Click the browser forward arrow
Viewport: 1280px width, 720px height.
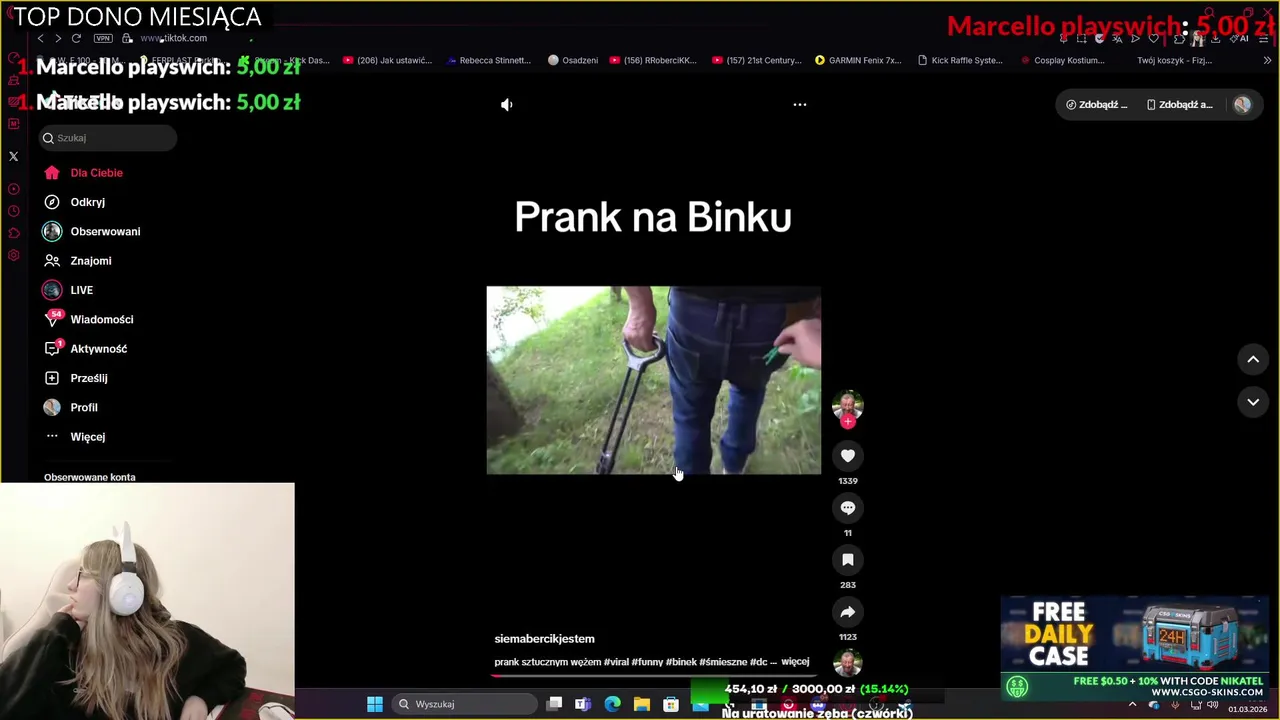tap(58, 38)
